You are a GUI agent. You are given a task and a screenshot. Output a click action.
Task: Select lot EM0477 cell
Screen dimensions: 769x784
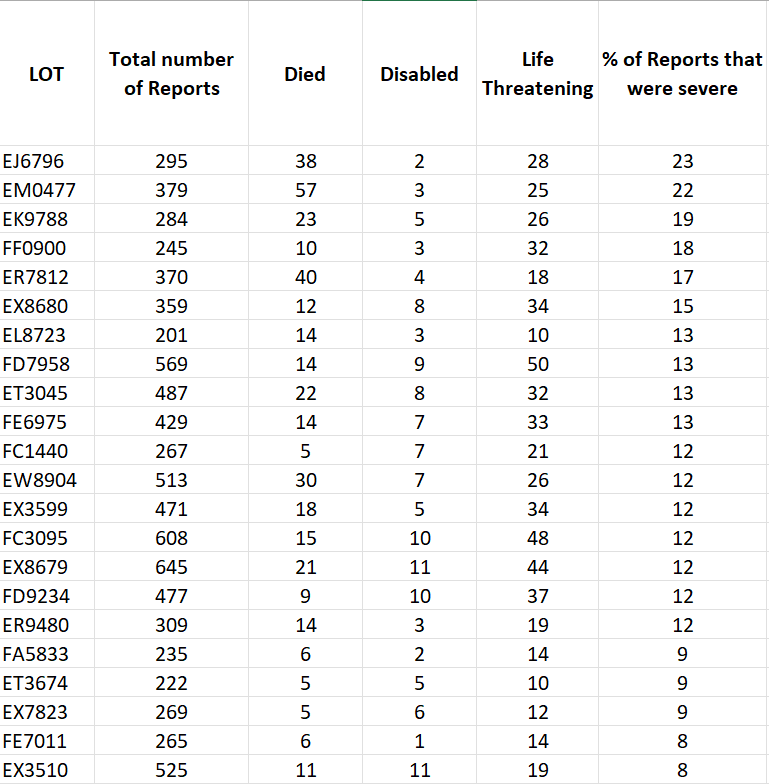pos(46,190)
